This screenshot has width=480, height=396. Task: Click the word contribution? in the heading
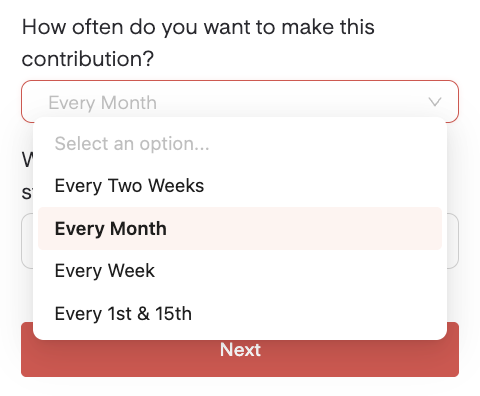[x=88, y=59]
